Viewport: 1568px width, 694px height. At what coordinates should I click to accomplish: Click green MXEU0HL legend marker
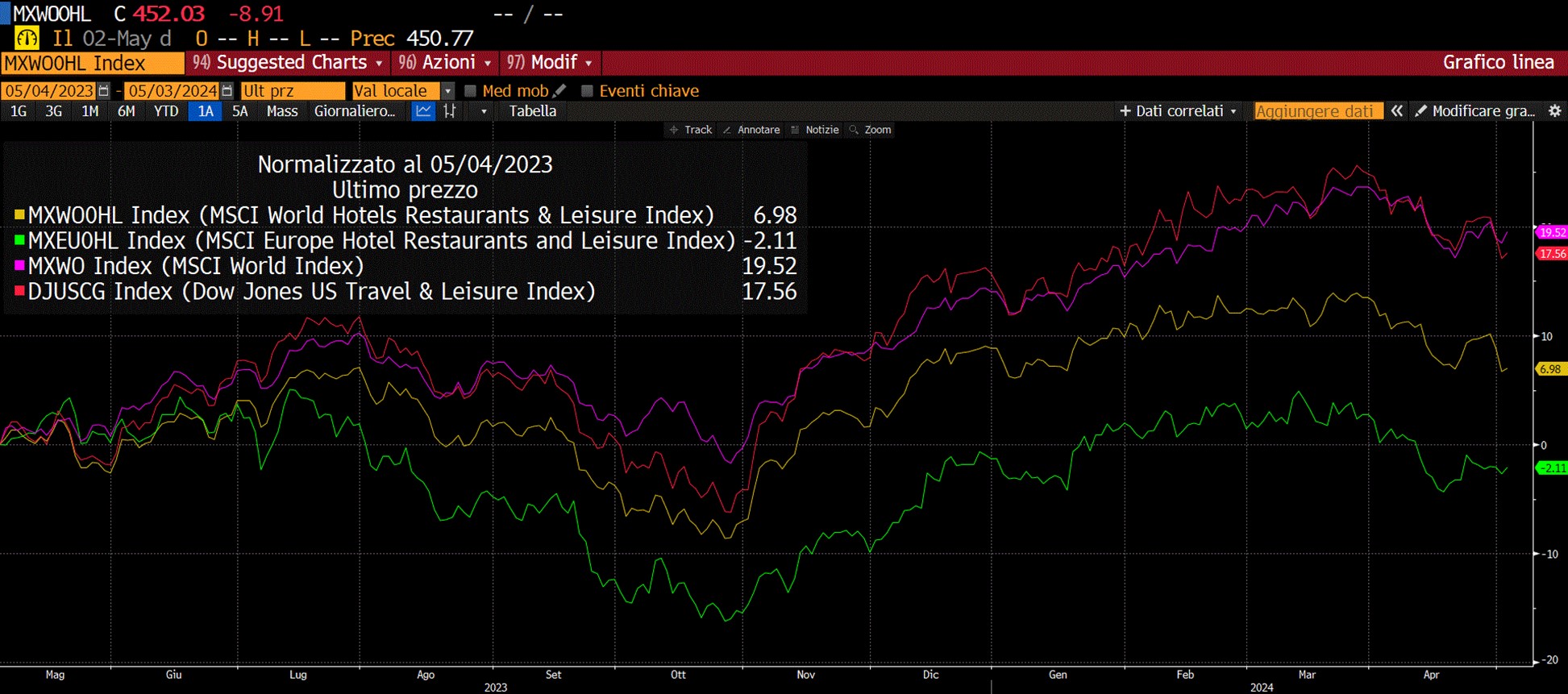tap(19, 240)
